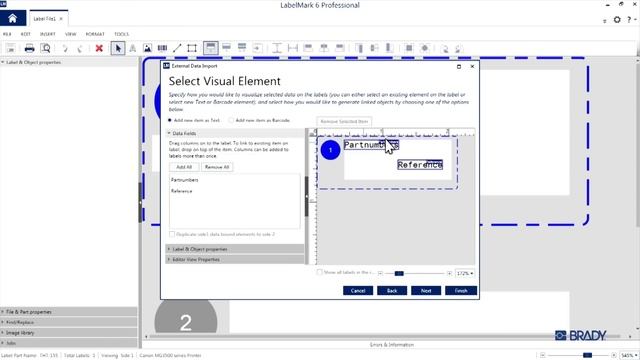Open the help question mark icon
The width and height of the screenshot is (640, 360).
coord(629,19)
